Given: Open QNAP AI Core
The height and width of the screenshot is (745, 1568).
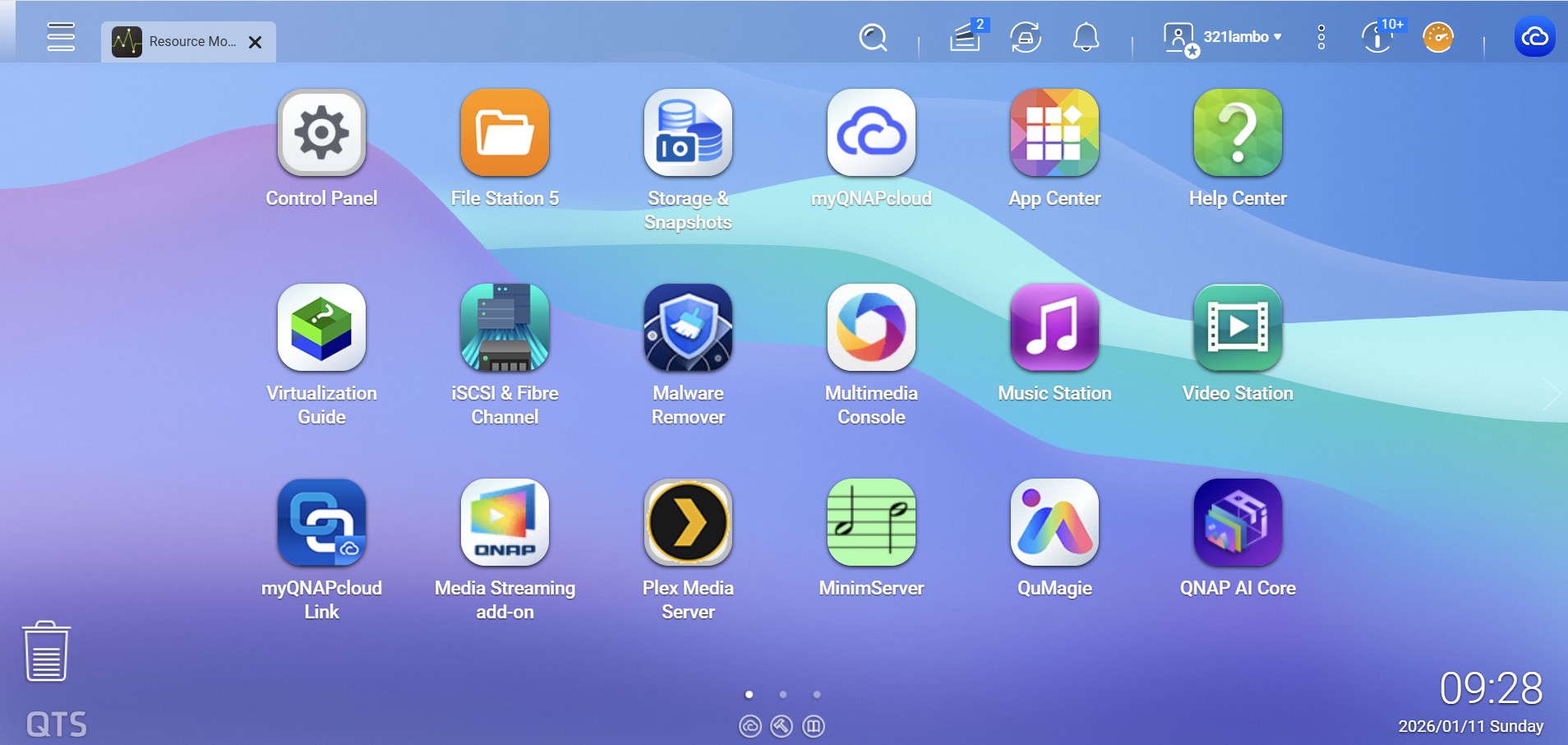Looking at the screenshot, I should click(x=1238, y=523).
